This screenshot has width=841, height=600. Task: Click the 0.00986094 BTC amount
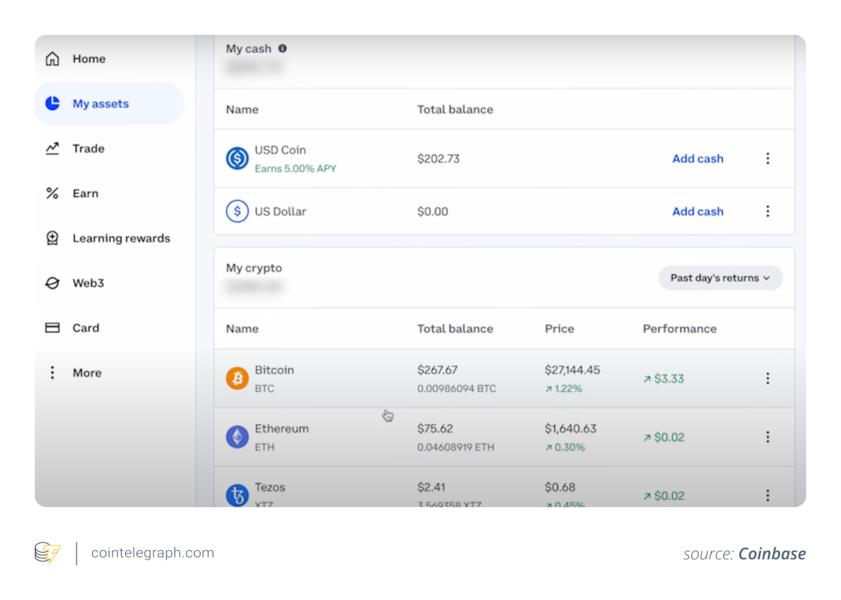(456, 388)
